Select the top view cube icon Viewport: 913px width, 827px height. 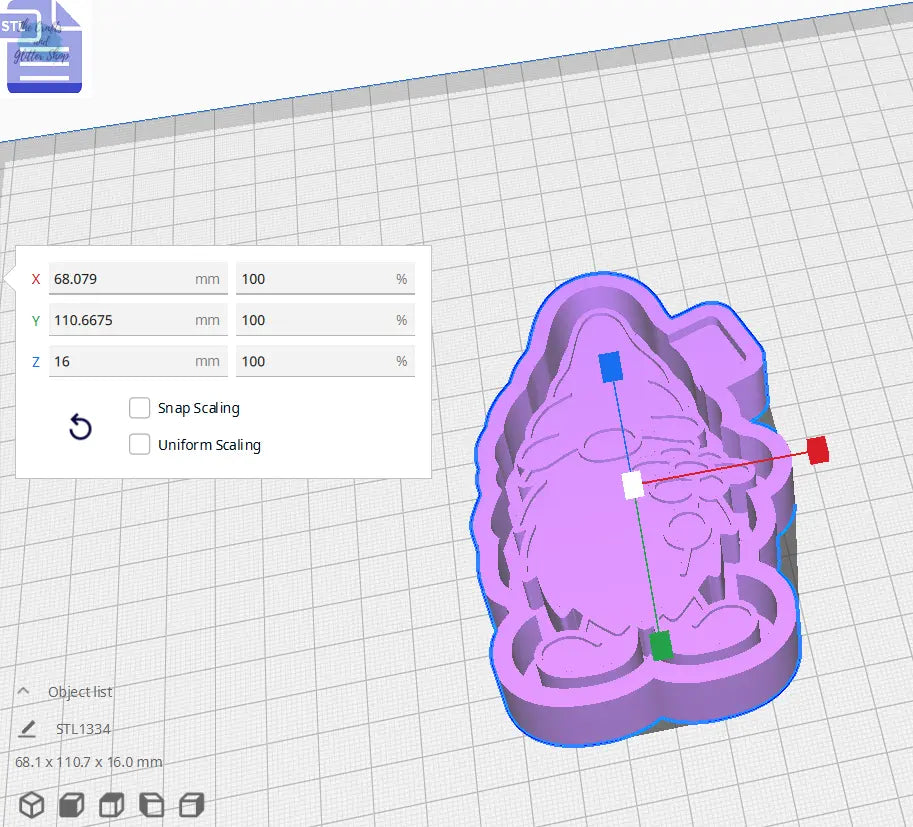pyautogui.click(x=110, y=804)
